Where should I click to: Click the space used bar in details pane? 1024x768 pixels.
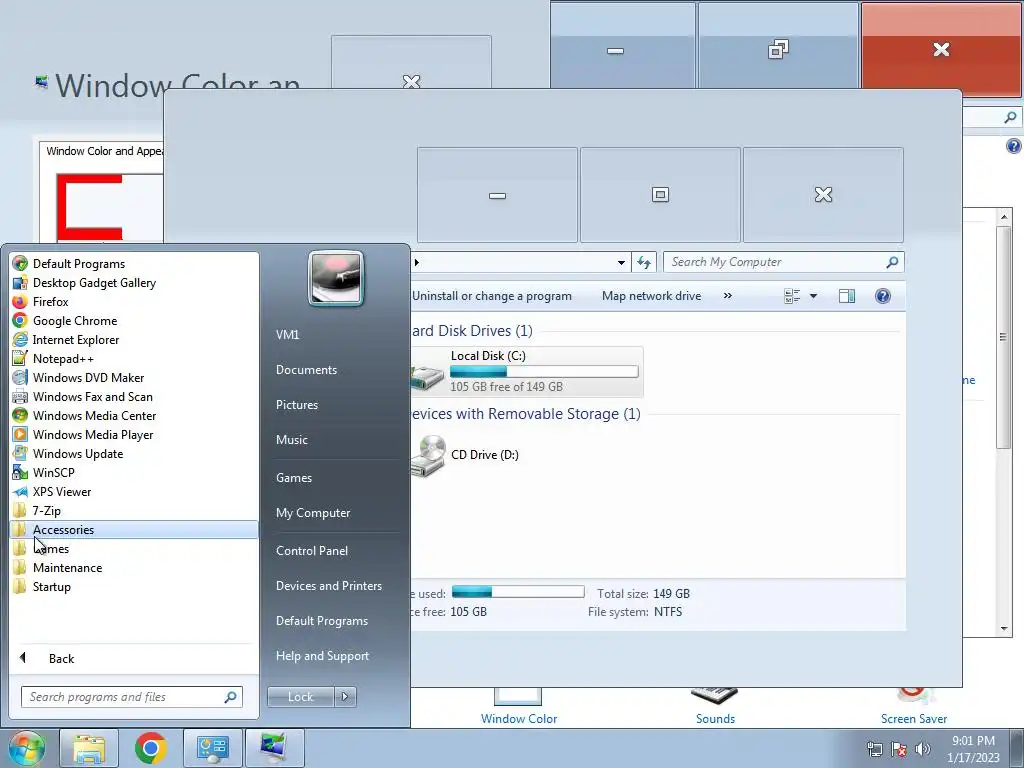tap(518, 592)
